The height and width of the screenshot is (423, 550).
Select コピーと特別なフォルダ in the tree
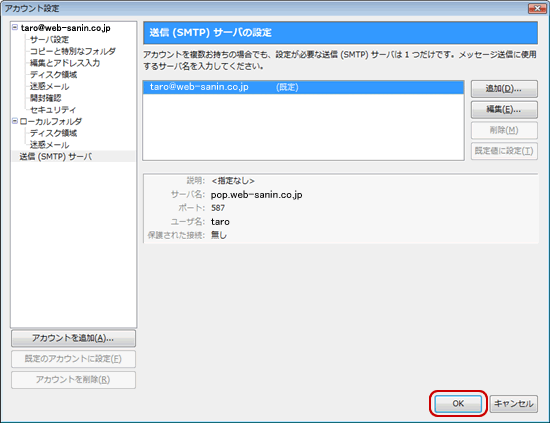[73, 51]
